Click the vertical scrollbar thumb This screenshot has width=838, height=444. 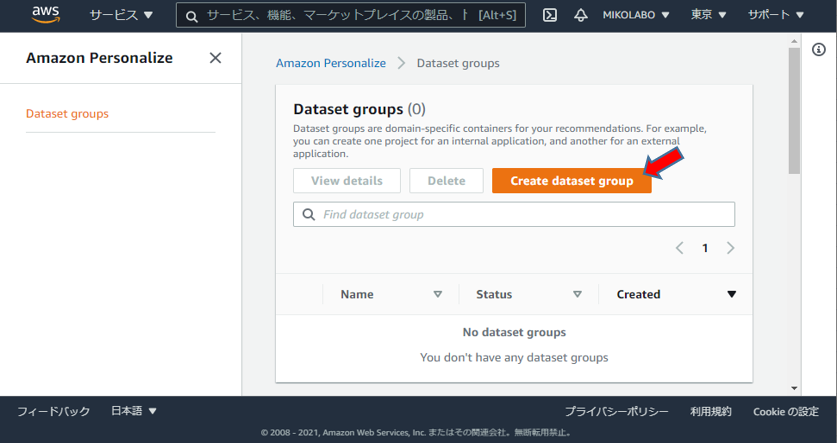794,111
